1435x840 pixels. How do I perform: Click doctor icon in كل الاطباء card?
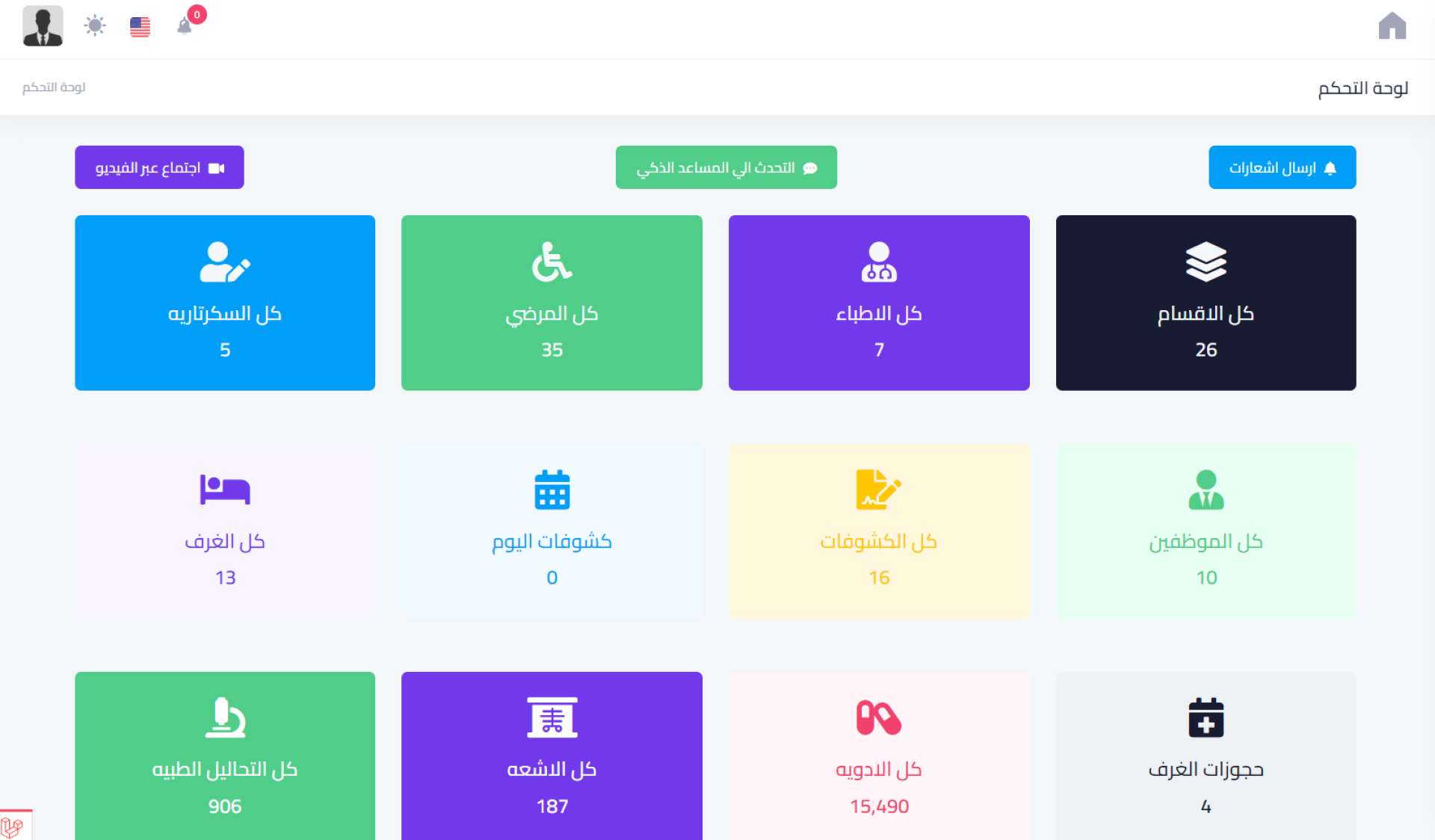point(879,262)
